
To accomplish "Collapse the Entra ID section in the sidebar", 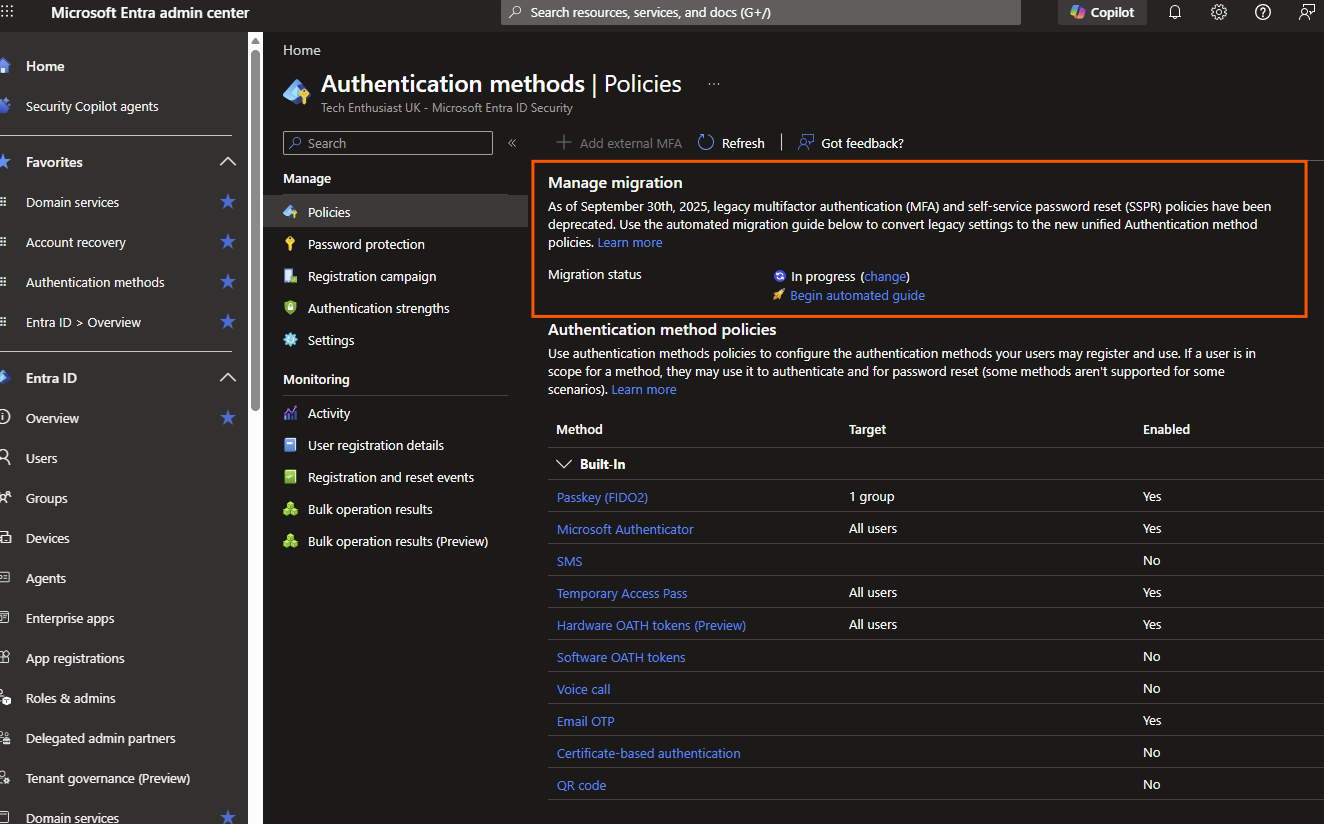I will point(228,378).
